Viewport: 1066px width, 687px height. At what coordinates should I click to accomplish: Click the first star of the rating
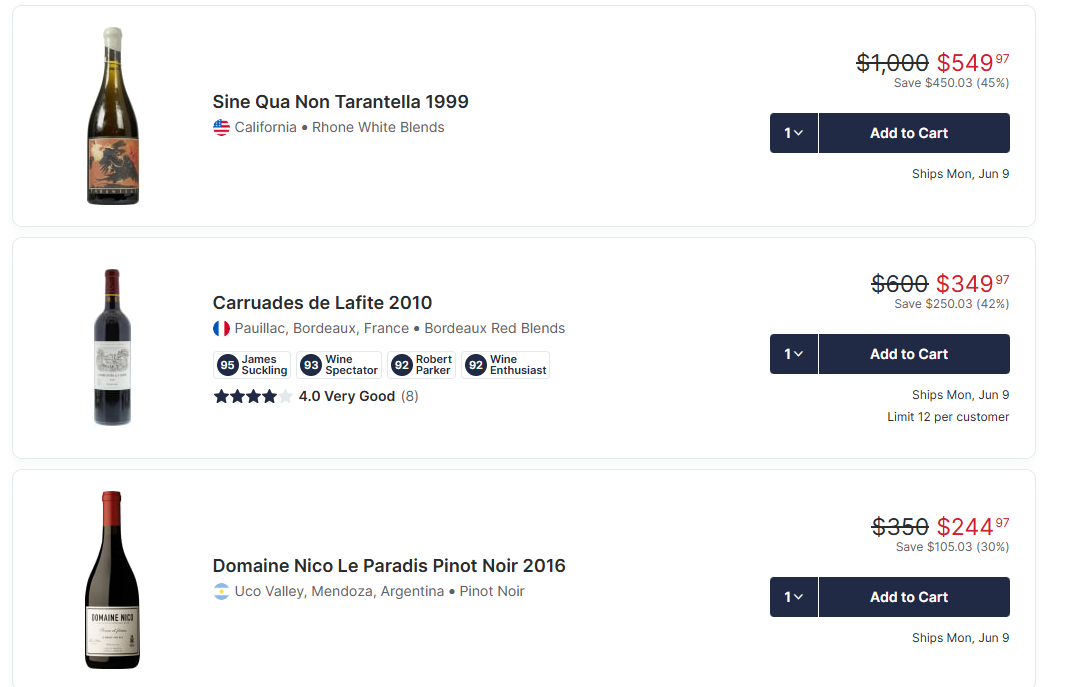[x=220, y=396]
